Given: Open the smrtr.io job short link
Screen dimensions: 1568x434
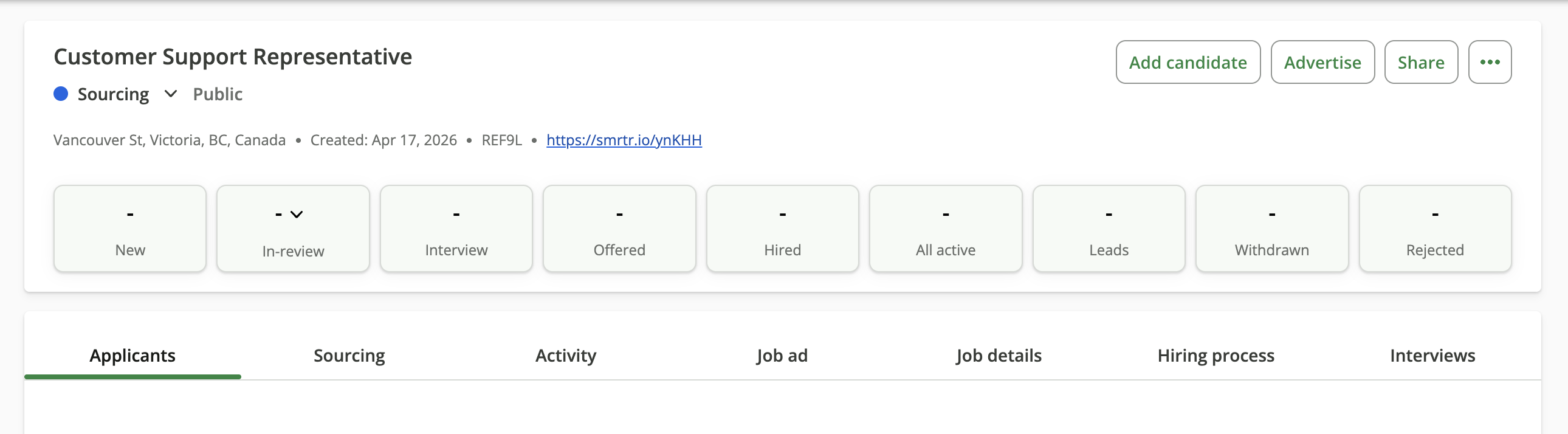Looking at the screenshot, I should tap(624, 140).
